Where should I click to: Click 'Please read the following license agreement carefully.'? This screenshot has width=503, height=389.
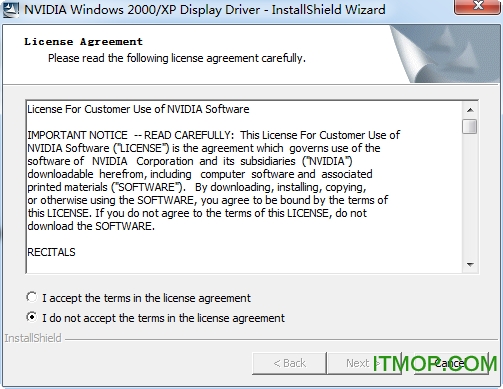click(177, 58)
